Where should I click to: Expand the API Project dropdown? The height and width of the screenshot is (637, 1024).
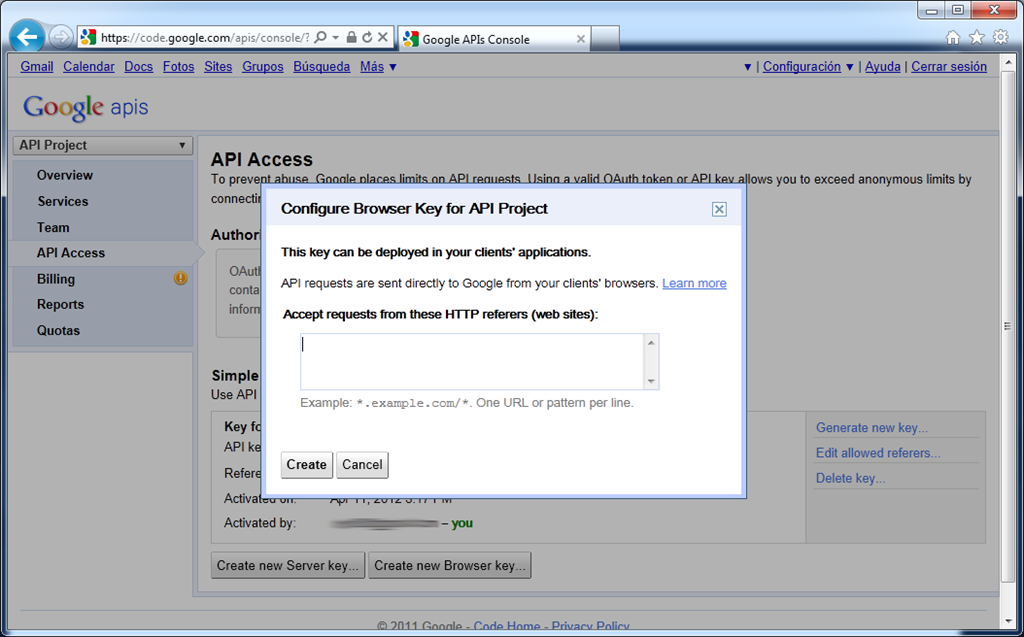point(103,145)
